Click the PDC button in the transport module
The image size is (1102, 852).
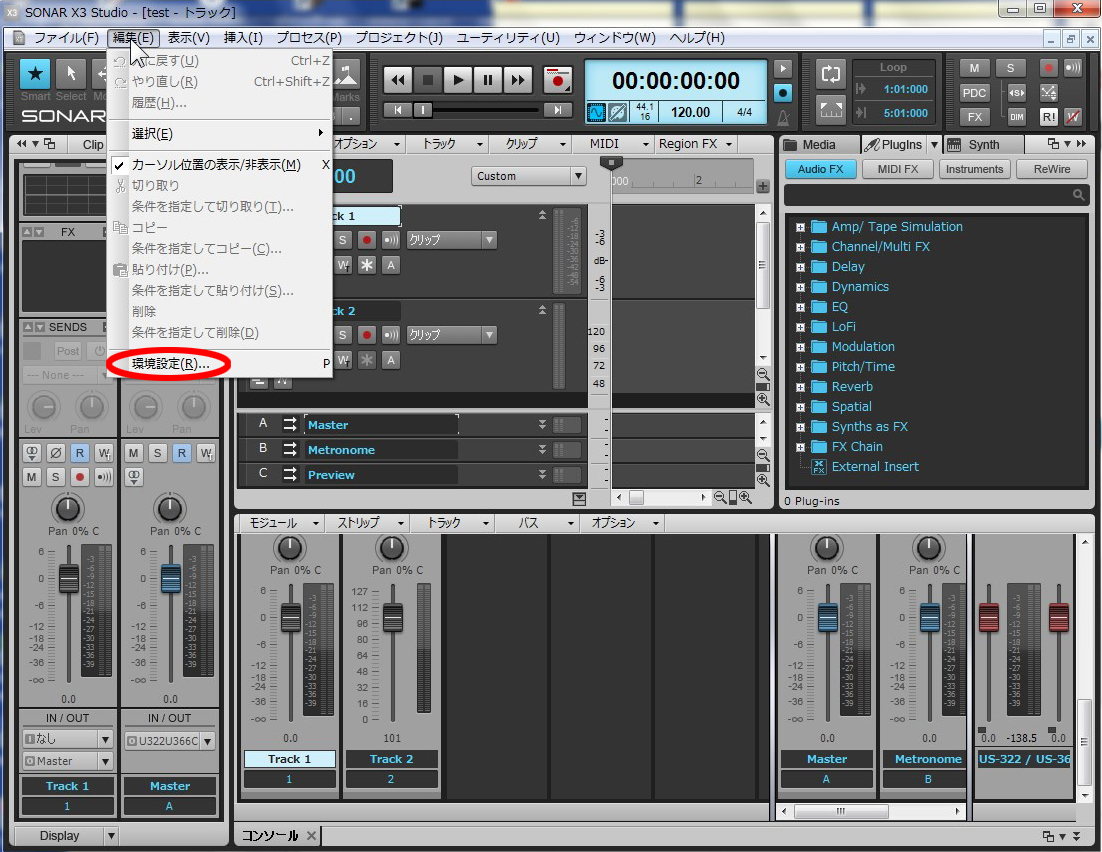pos(974,93)
